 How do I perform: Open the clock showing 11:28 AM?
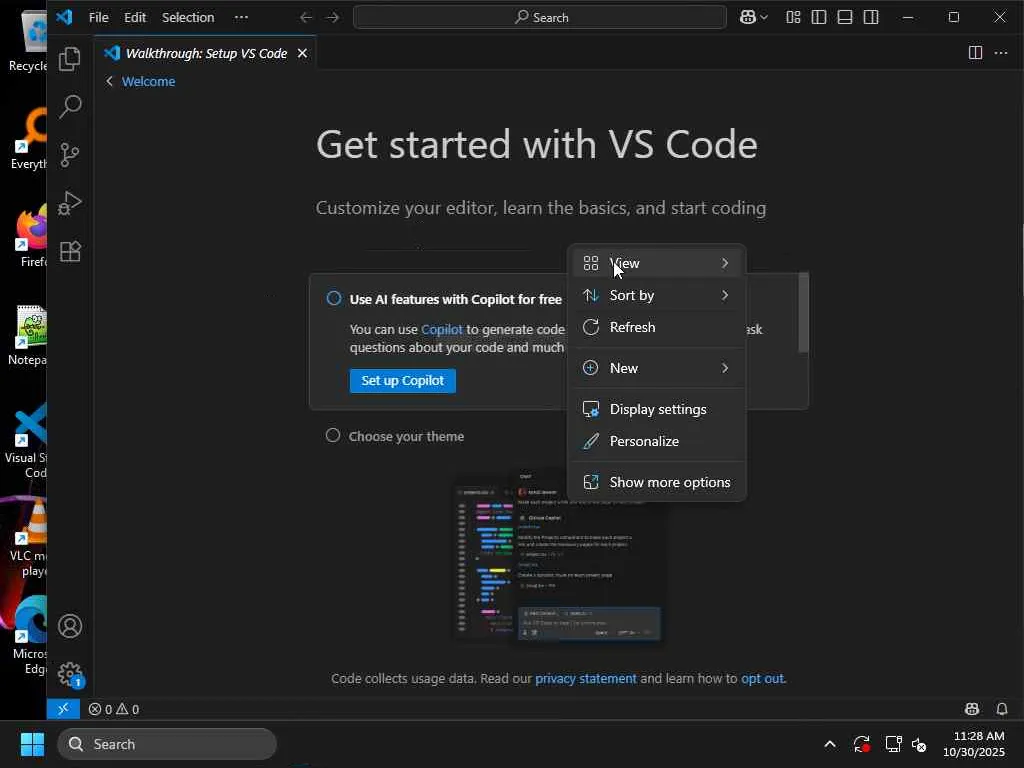tap(974, 744)
